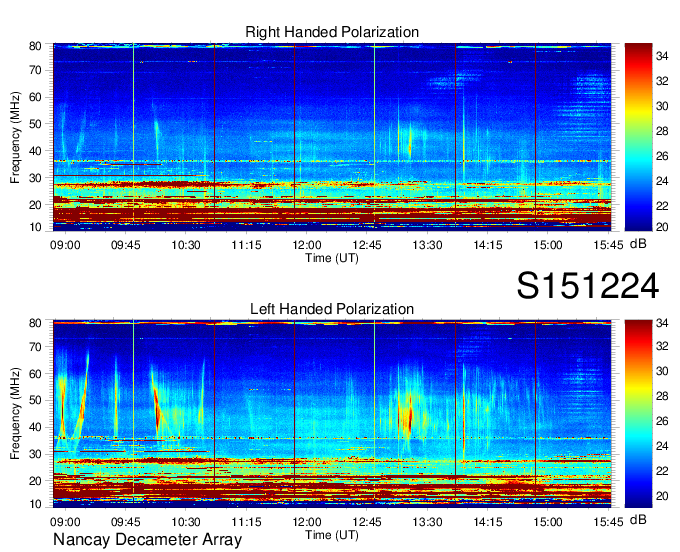Click the Right Handed Polarization spectrogram

coord(332,137)
